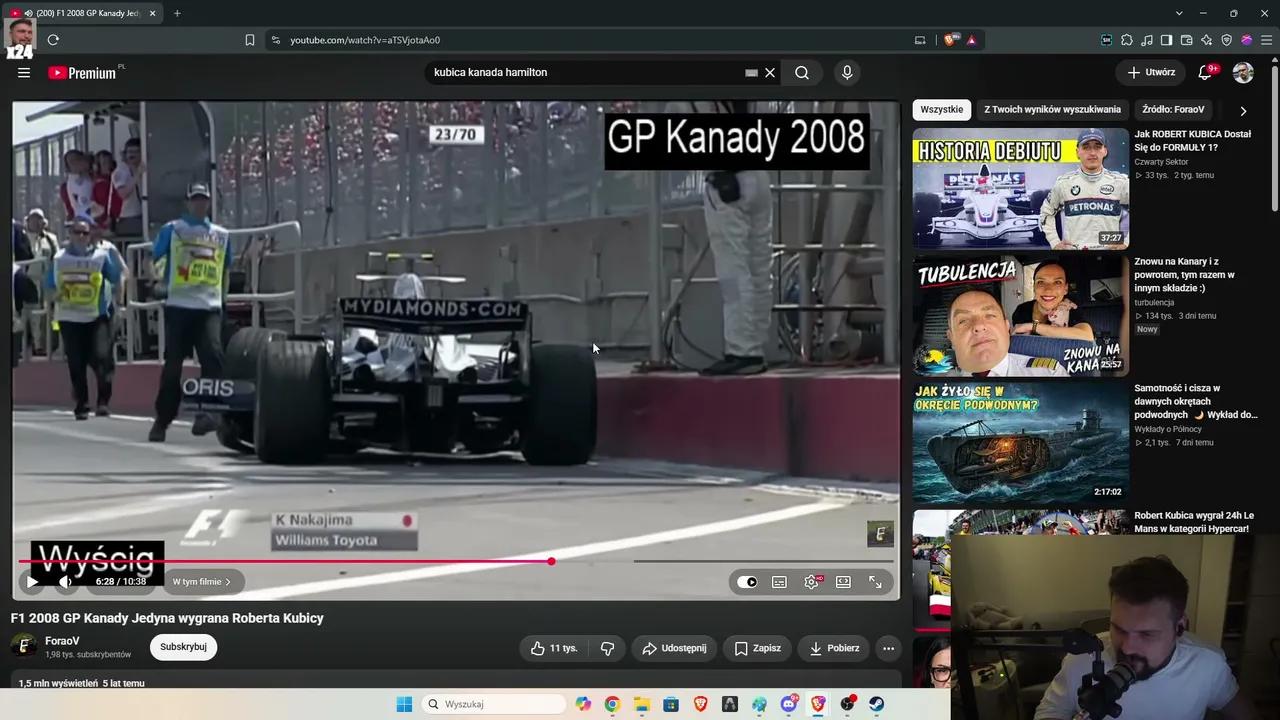Image resolution: width=1280 pixels, height=720 pixels.
Task: Clear the search box text
Action: [770, 72]
